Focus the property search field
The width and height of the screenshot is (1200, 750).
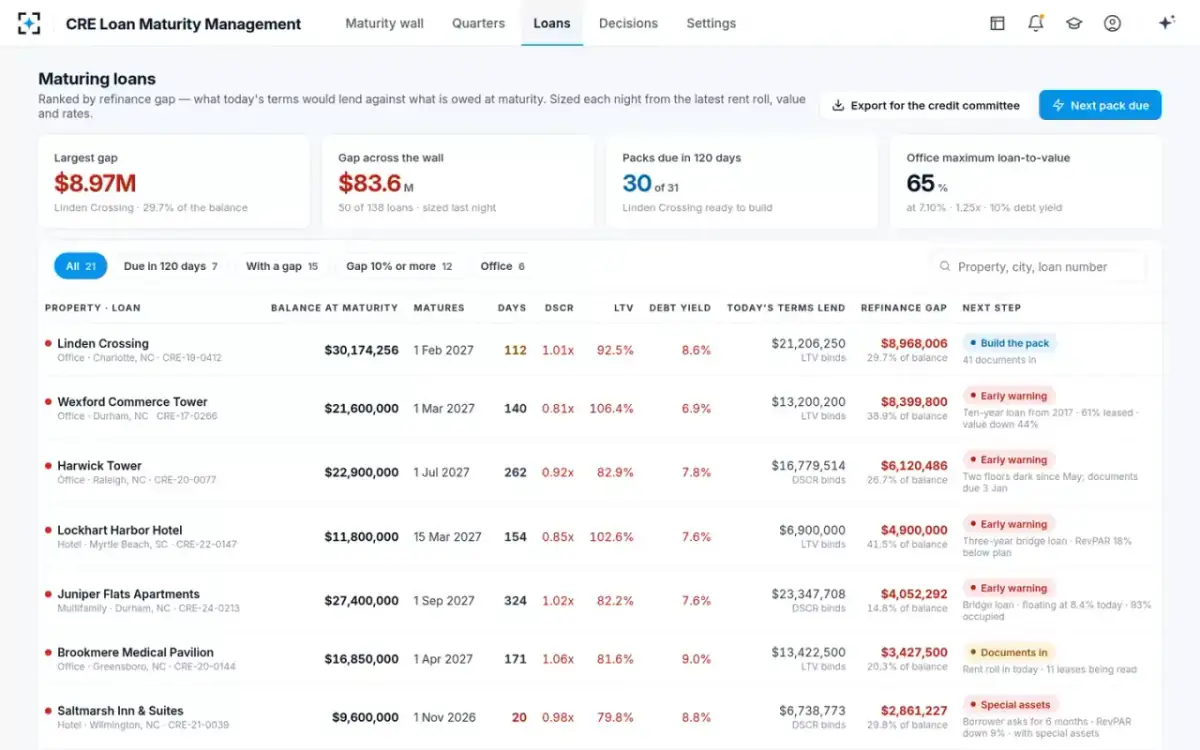pos(1038,267)
